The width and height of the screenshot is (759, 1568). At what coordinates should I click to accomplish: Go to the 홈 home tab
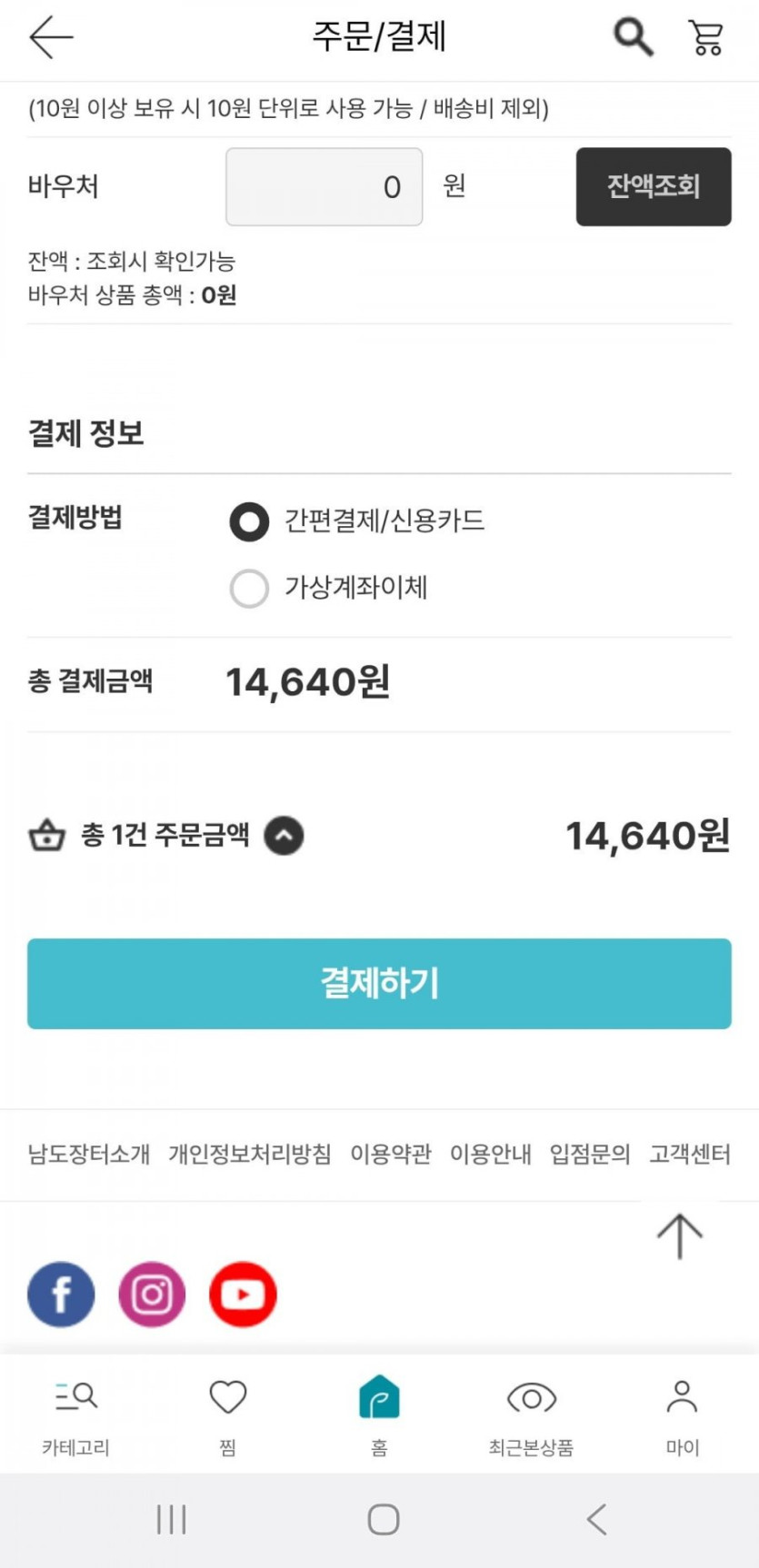(379, 1414)
